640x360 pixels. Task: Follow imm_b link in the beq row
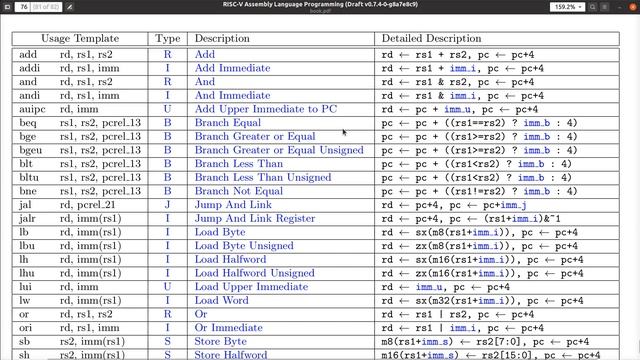[536, 123]
